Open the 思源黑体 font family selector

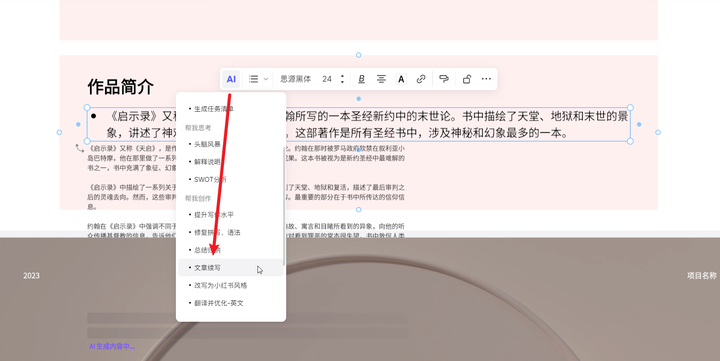(295, 79)
